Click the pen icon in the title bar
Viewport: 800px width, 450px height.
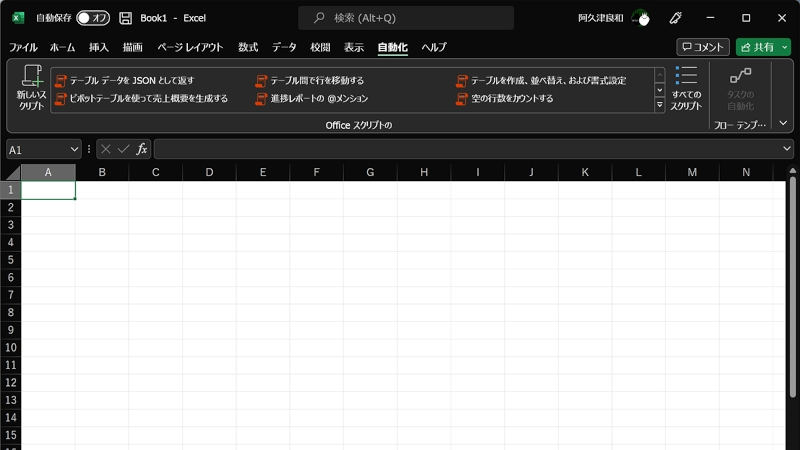click(676, 18)
